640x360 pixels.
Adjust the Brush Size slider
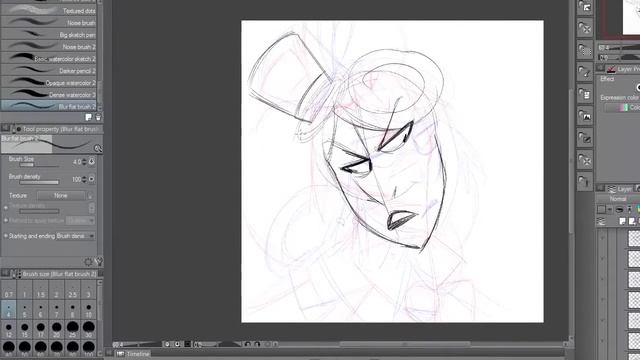39,165
